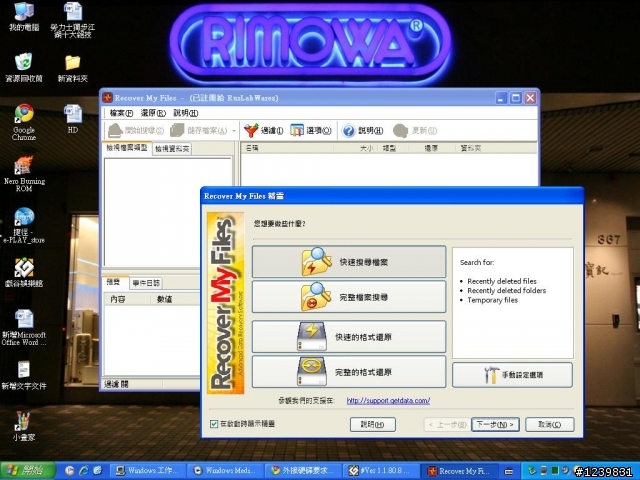The width and height of the screenshot is (640, 480).
Task: Open the 說明(H) menu in menu bar
Action: click(x=186, y=113)
